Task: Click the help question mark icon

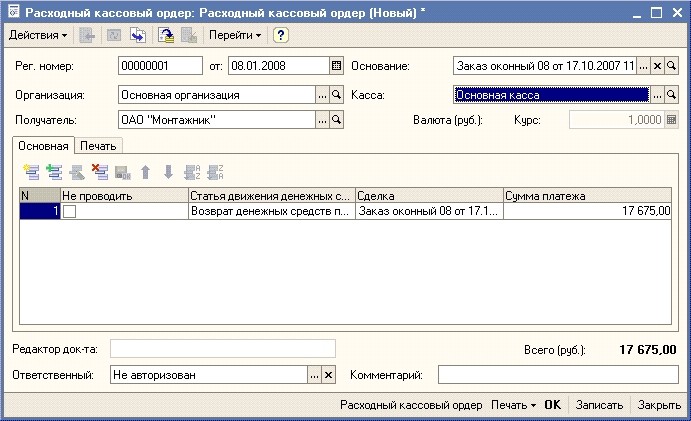Action: pos(280,35)
